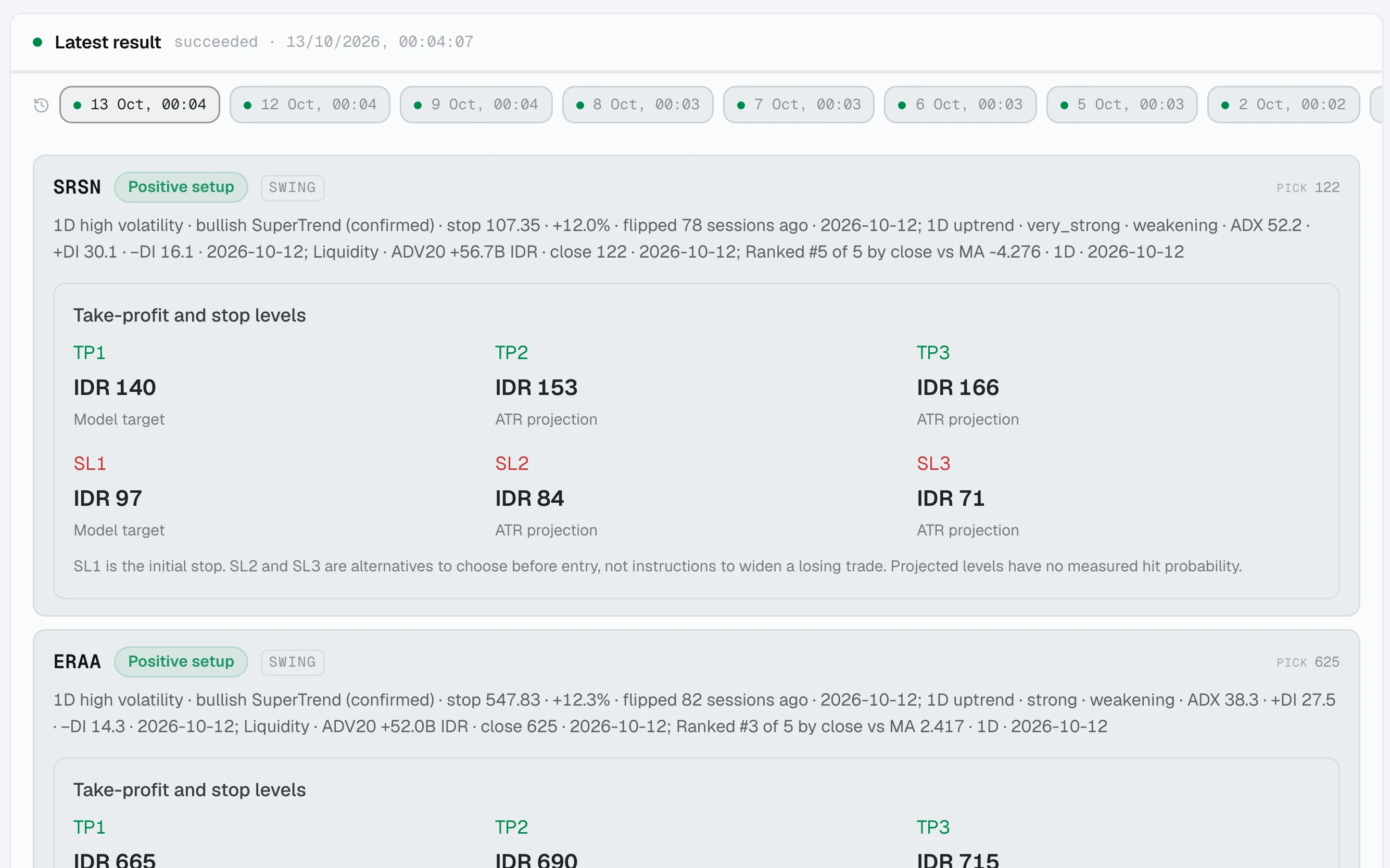Click SRSN's SL2 value IDR 84
Screen dimensions: 1390x868
(x=529, y=499)
